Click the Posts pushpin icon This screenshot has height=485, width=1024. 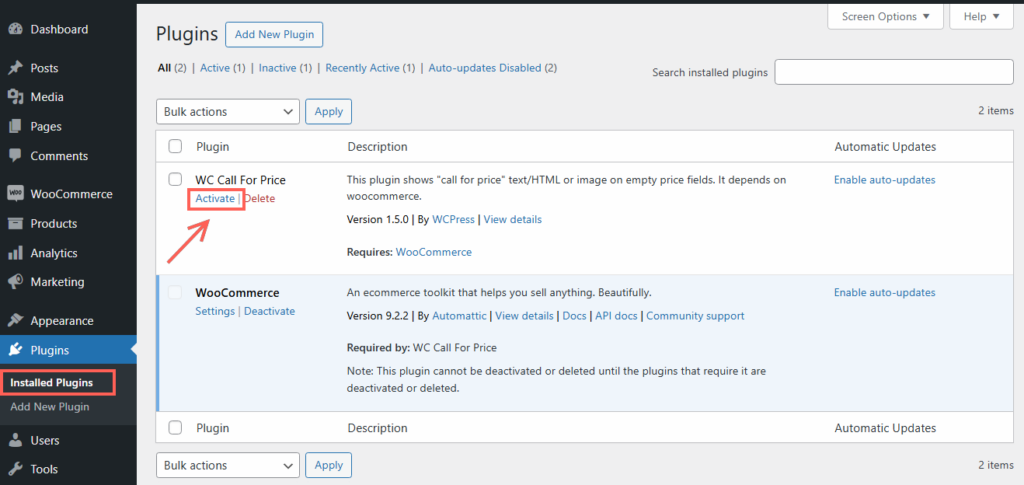pyautogui.click(x=15, y=68)
